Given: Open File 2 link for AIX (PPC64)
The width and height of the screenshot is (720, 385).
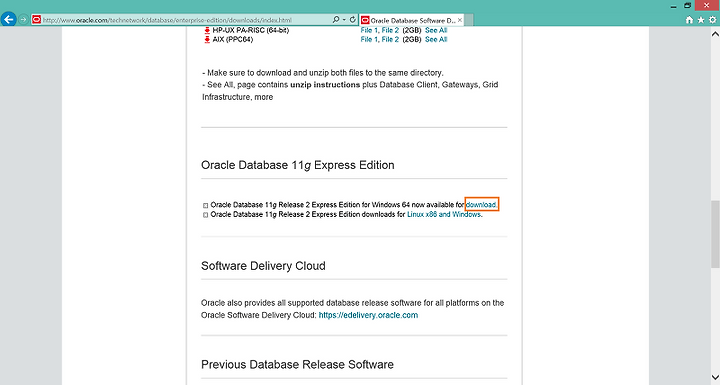Looking at the screenshot, I should pyautogui.click(x=390, y=40).
